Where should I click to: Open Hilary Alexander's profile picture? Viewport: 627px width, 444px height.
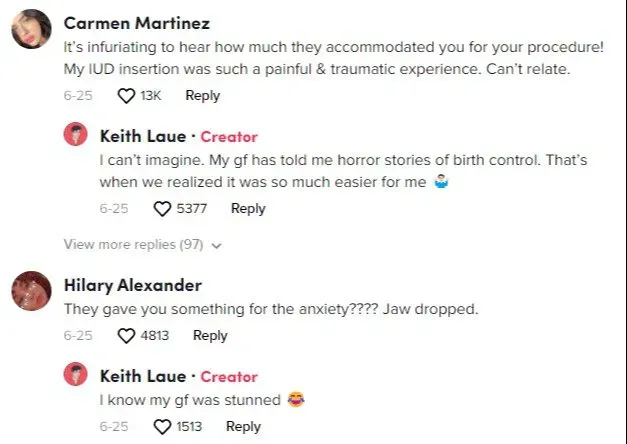[x=32, y=292]
